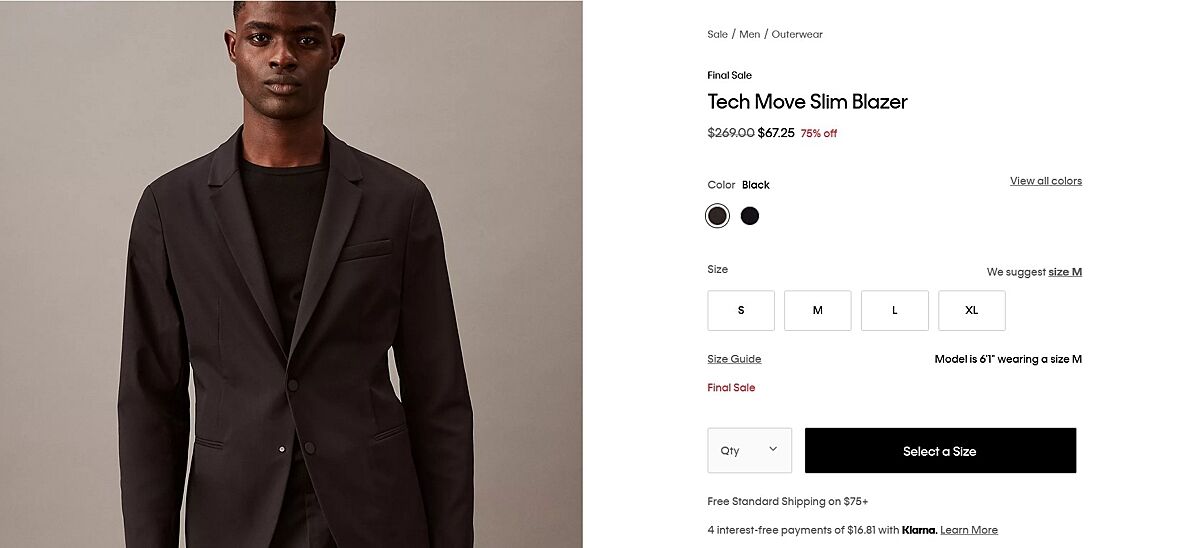The image size is (1200, 548).
Task: Choose the second dark navy color swatch
Action: tap(750, 216)
